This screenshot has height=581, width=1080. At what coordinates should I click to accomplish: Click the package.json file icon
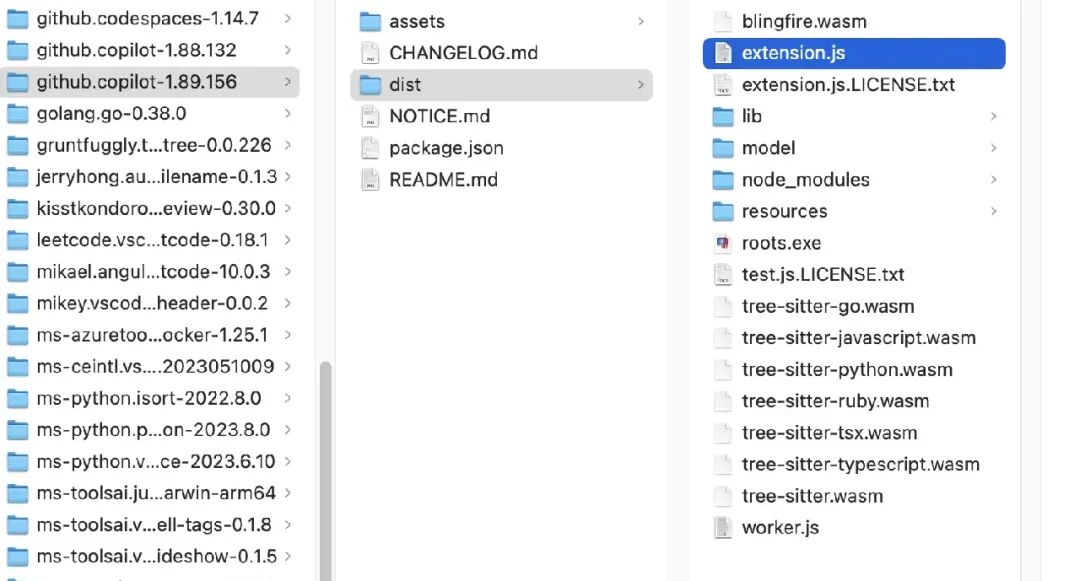click(x=371, y=148)
